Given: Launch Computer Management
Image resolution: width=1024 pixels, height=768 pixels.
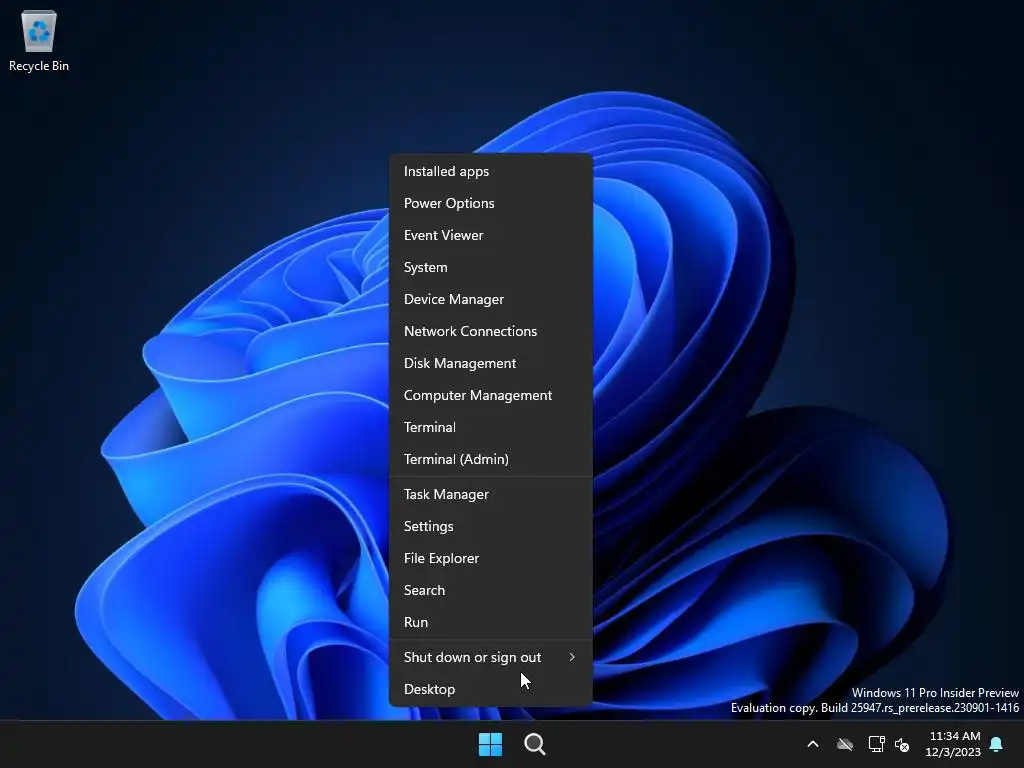Looking at the screenshot, I should click(x=490, y=395).
